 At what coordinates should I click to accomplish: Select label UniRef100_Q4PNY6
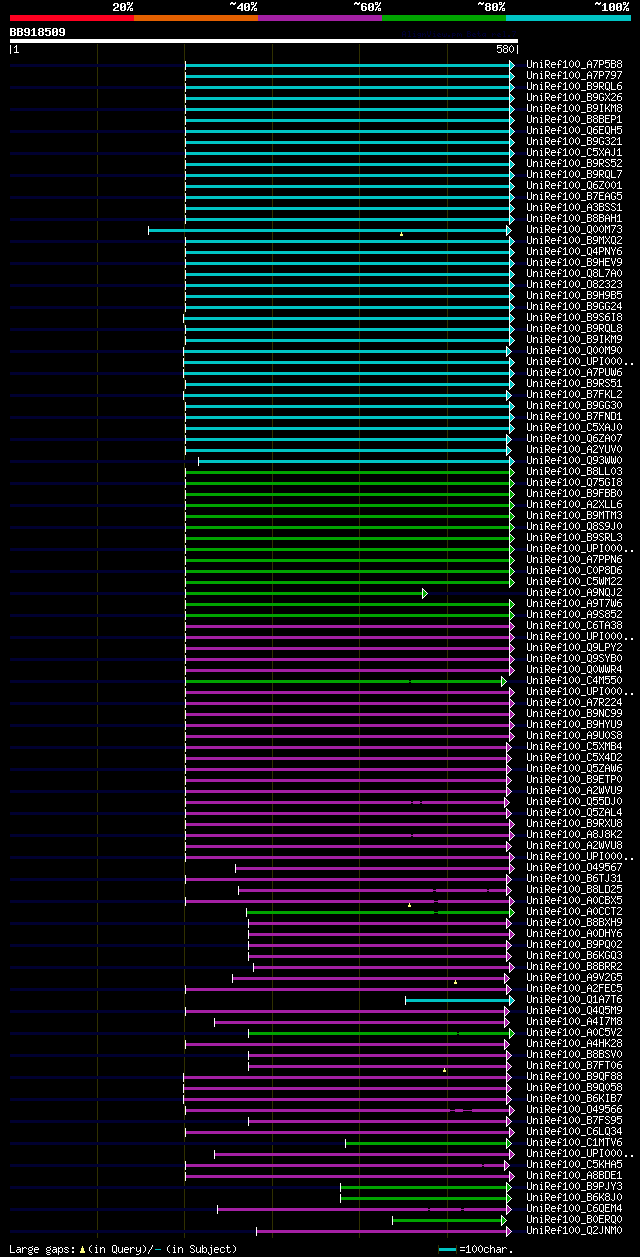coord(574,251)
